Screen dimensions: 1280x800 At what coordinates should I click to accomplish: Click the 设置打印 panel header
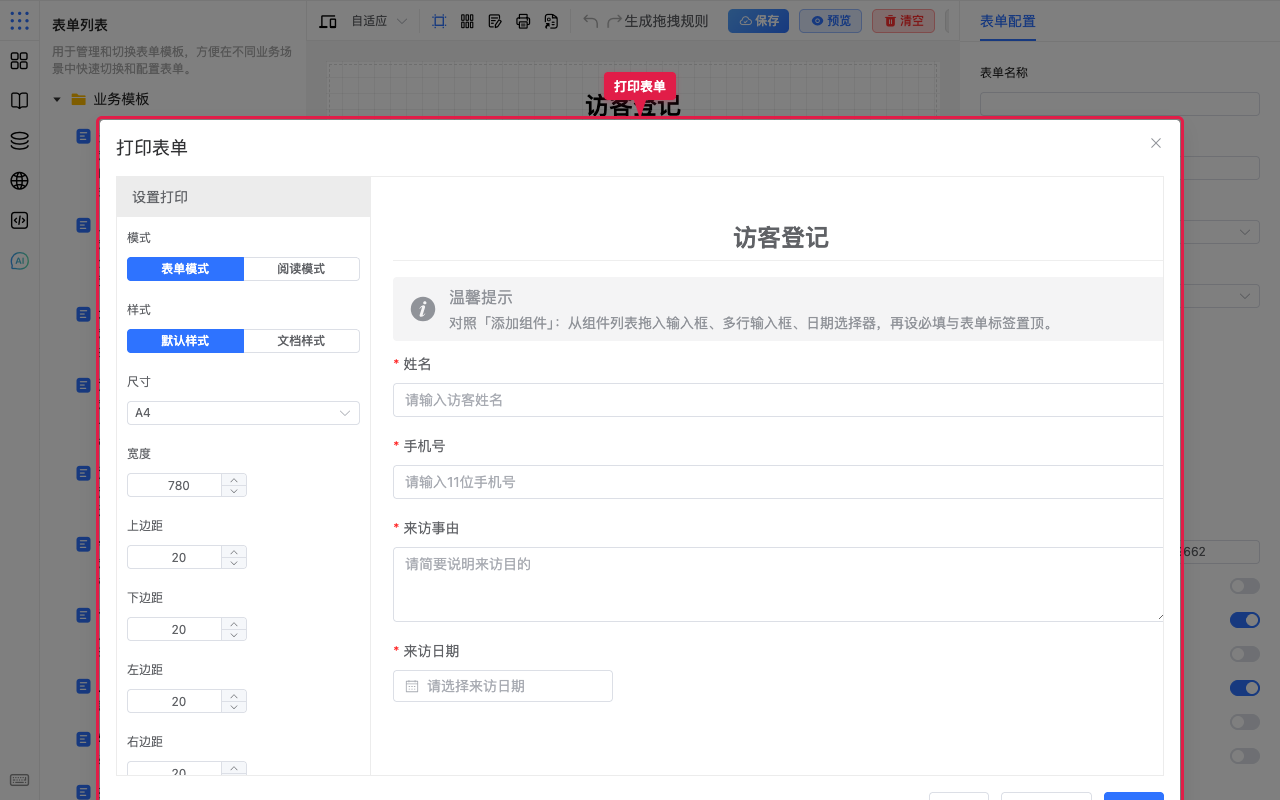(243, 197)
